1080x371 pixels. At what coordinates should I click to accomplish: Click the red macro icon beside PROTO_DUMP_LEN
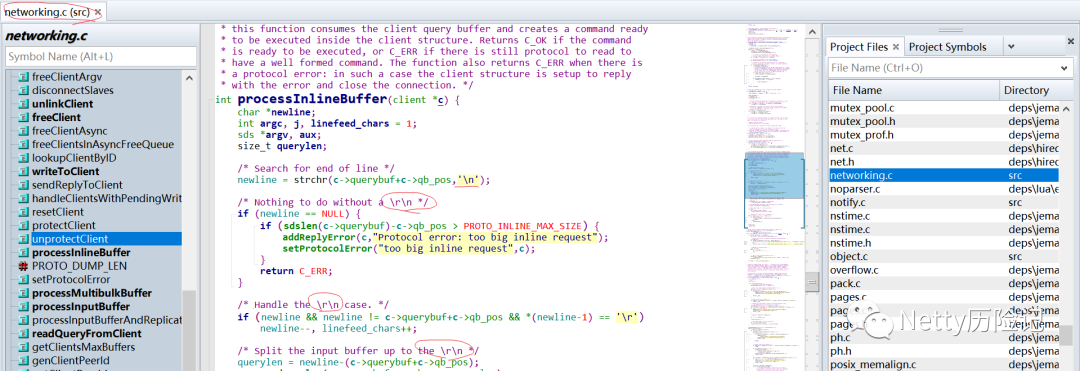pyautogui.click(x=23, y=266)
